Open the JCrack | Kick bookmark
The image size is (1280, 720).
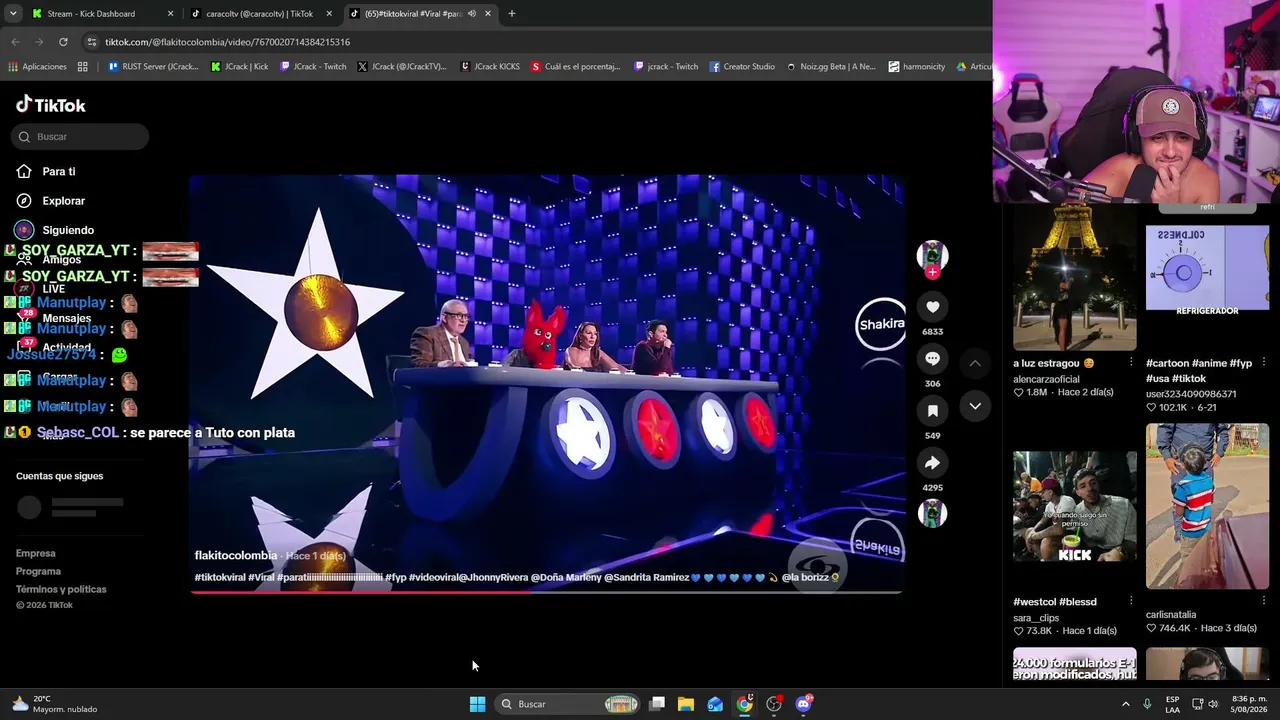click(x=240, y=67)
